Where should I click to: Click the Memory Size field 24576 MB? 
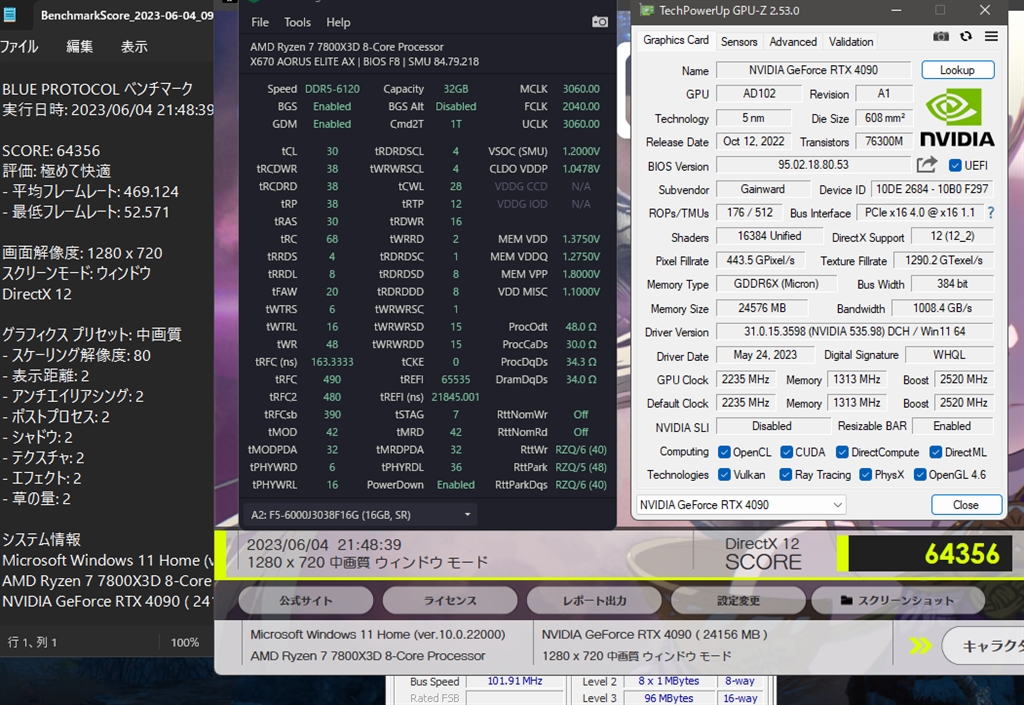762,307
